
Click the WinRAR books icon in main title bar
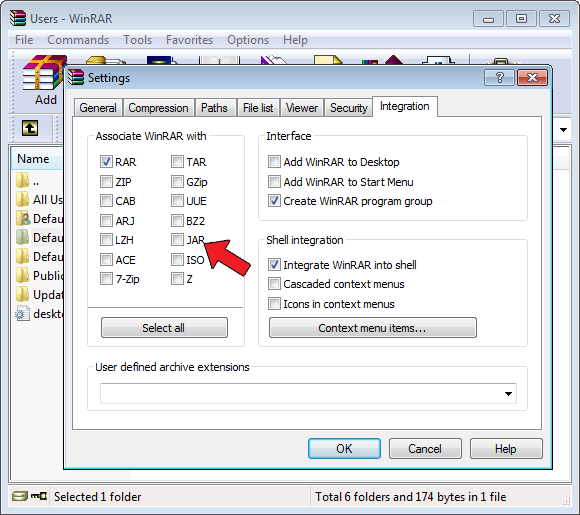[18, 18]
